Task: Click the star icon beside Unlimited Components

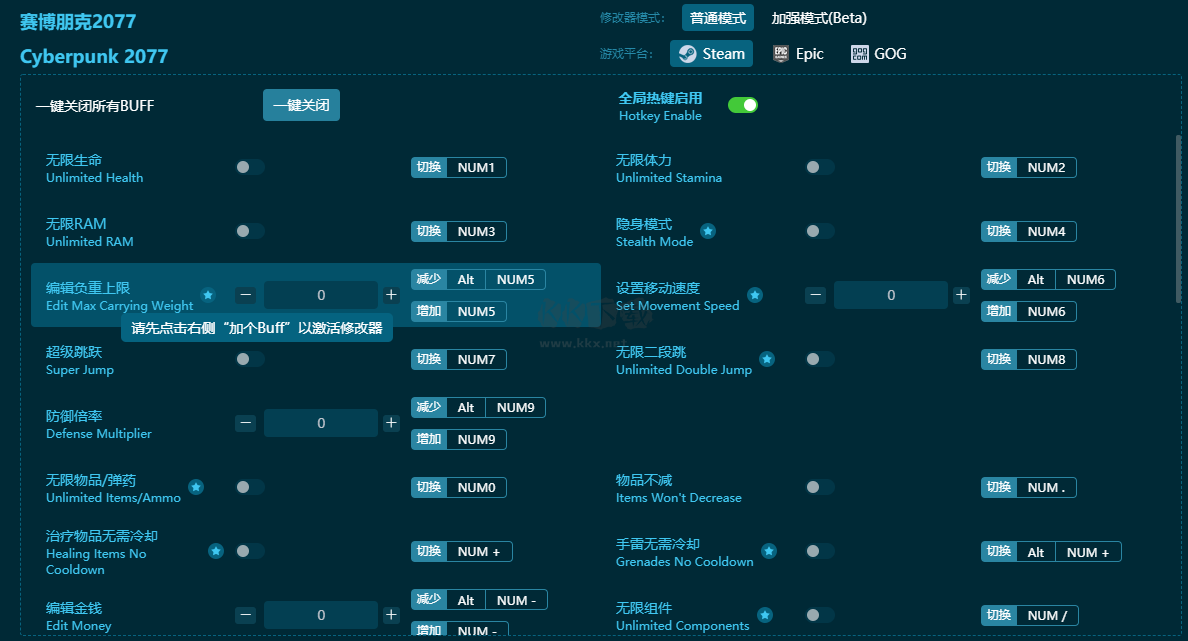Action: tap(765, 615)
